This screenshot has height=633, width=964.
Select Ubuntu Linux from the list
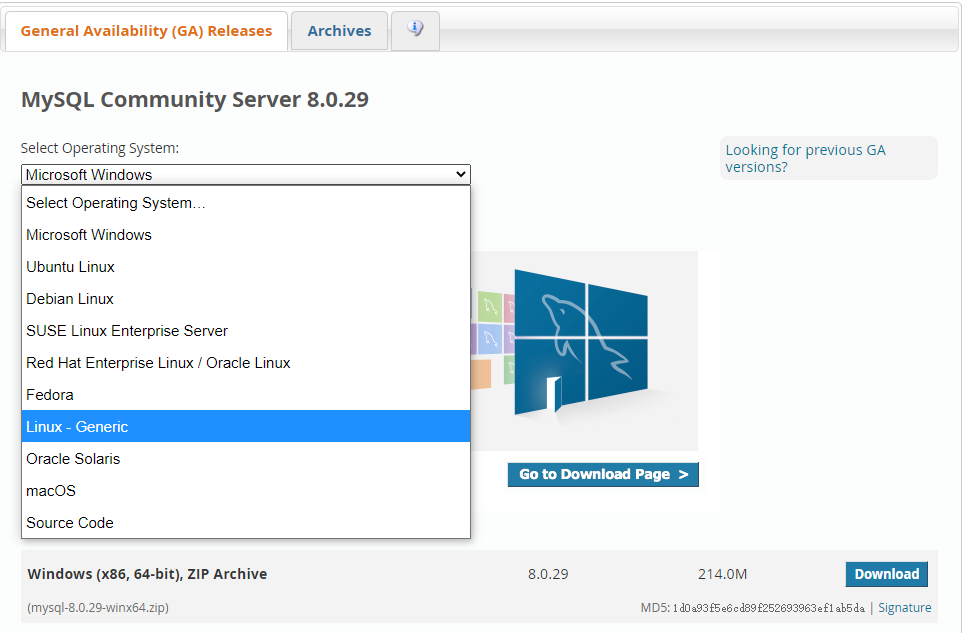[x=246, y=267]
